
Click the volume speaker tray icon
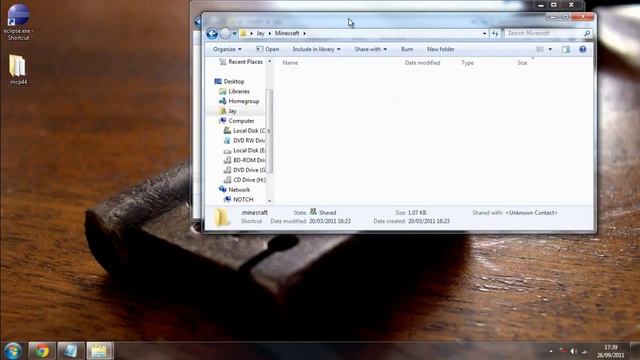coord(573,351)
